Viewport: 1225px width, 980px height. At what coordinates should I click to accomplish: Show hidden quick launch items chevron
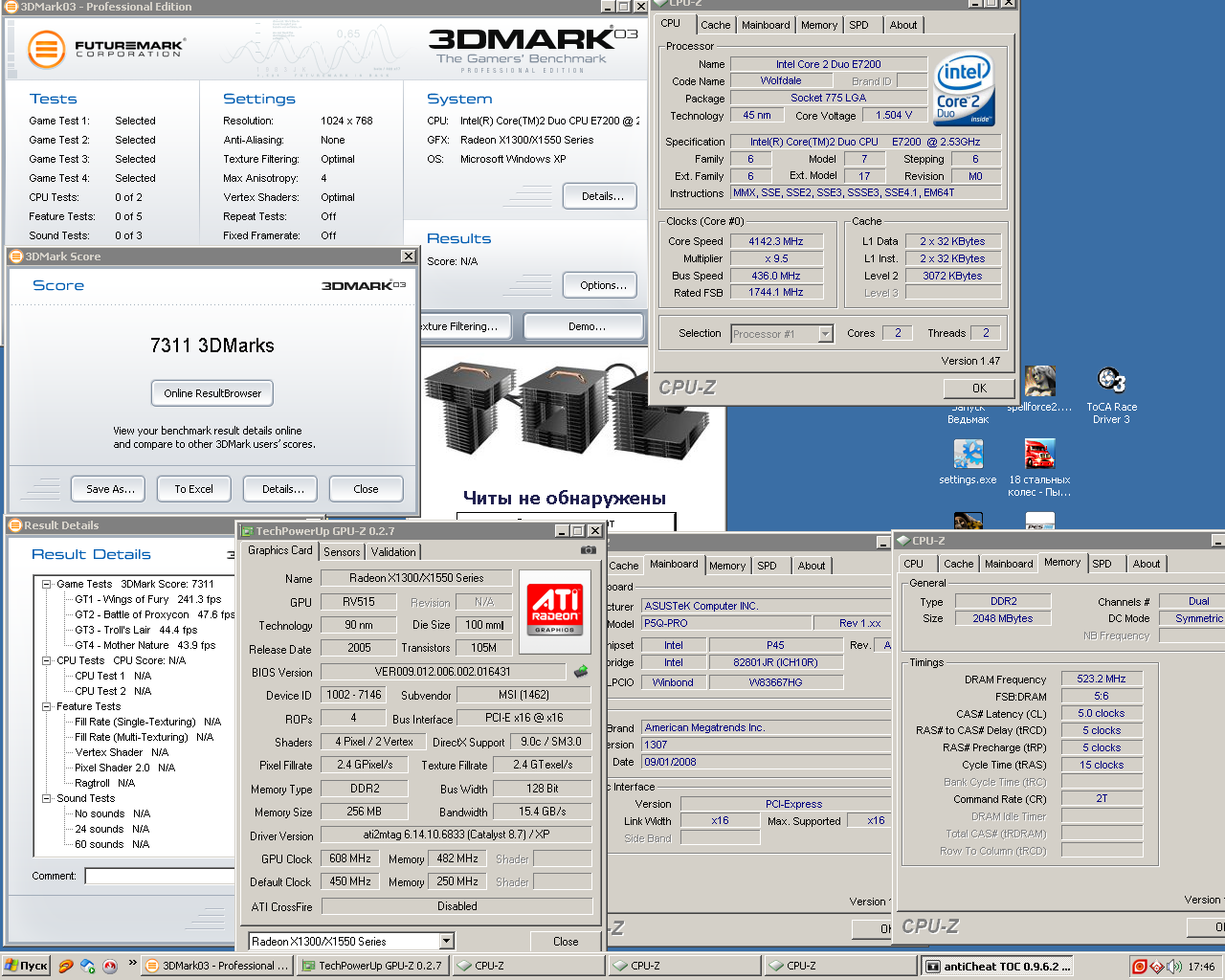click(132, 963)
